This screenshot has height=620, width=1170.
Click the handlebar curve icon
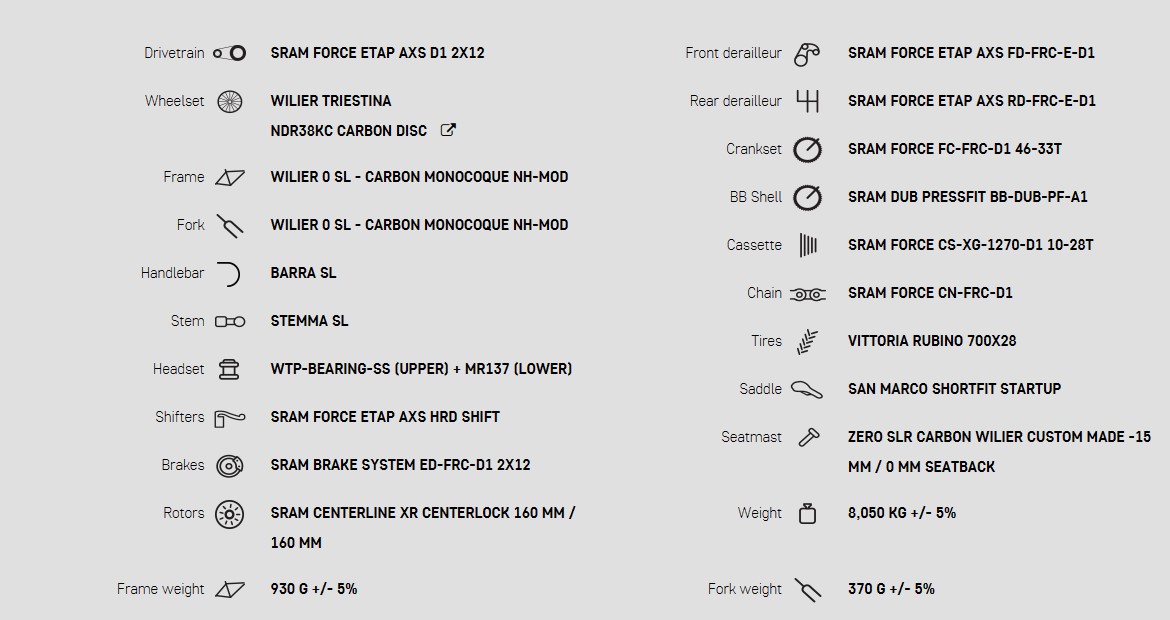[x=229, y=273]
